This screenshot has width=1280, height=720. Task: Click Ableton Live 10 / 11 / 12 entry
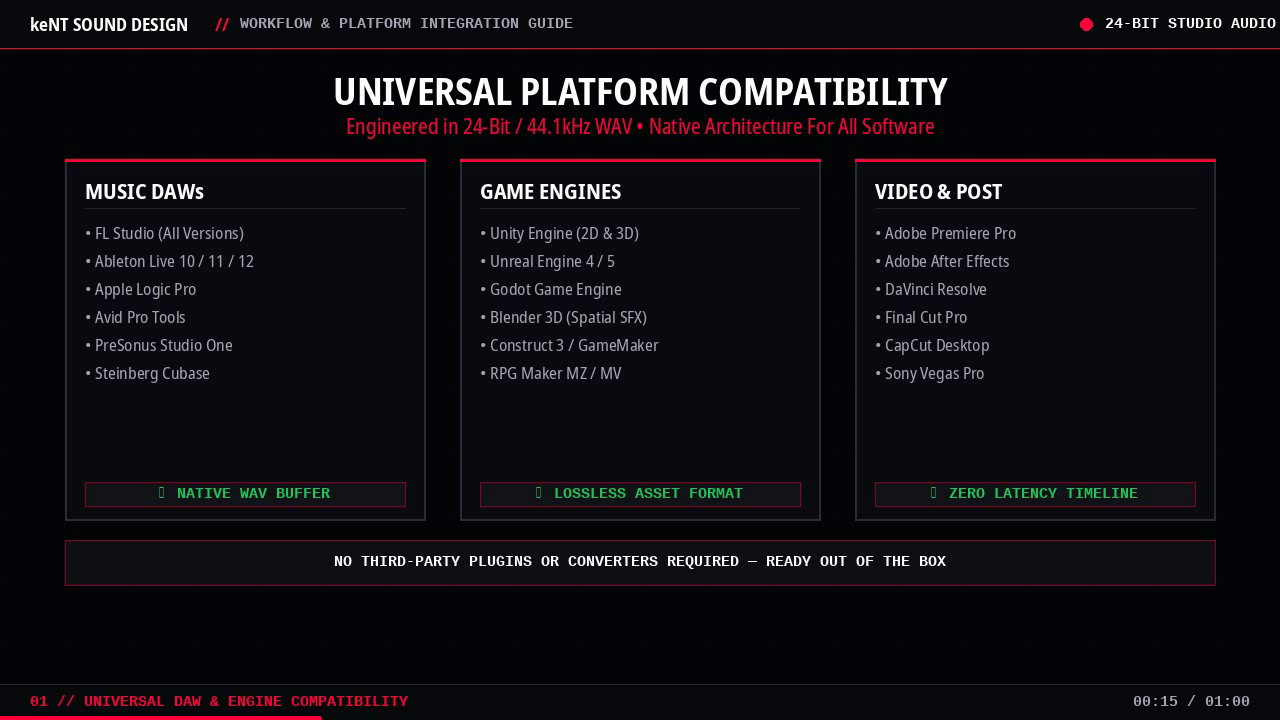point(170,262)
